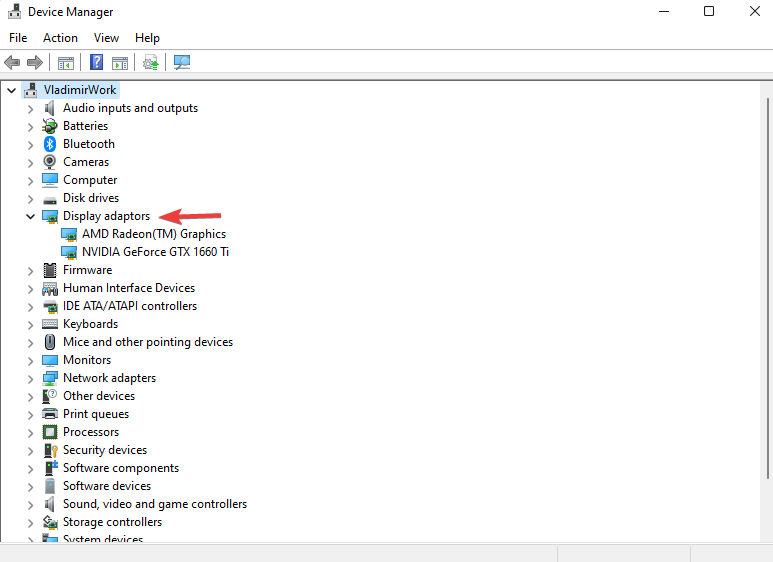
Task: Open the View menu
Action: coord(106,38)
